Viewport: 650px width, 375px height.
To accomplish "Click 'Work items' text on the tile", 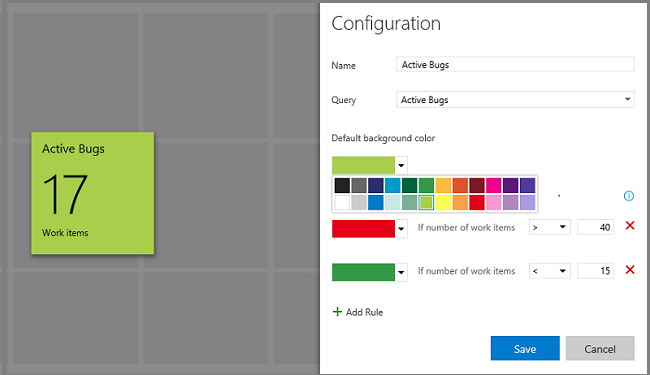I will [65, 233].
